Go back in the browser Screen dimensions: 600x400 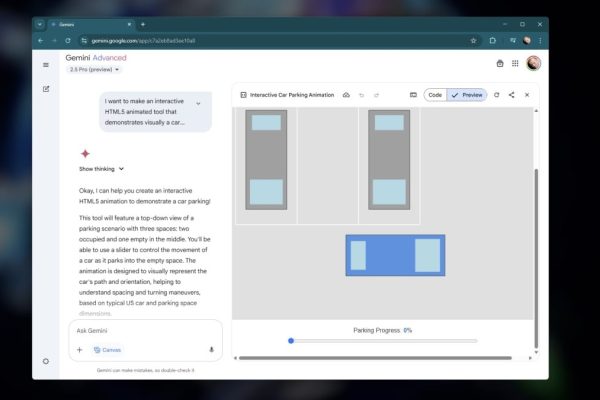41,41
